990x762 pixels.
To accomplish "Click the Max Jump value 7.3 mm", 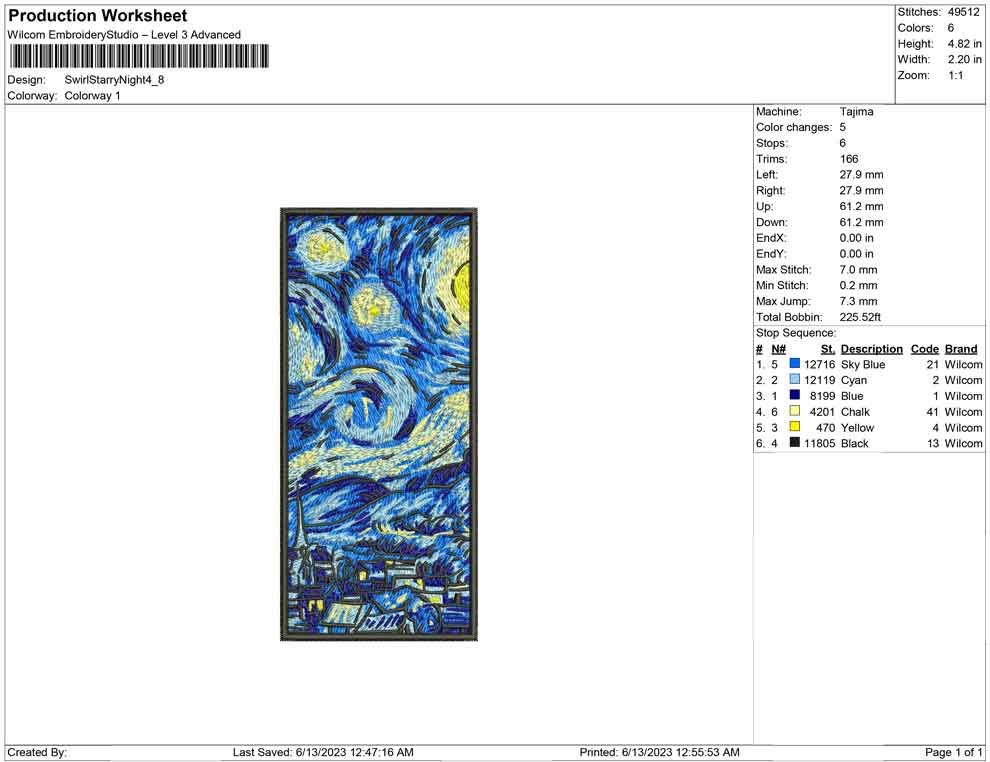I will point(858,301).
